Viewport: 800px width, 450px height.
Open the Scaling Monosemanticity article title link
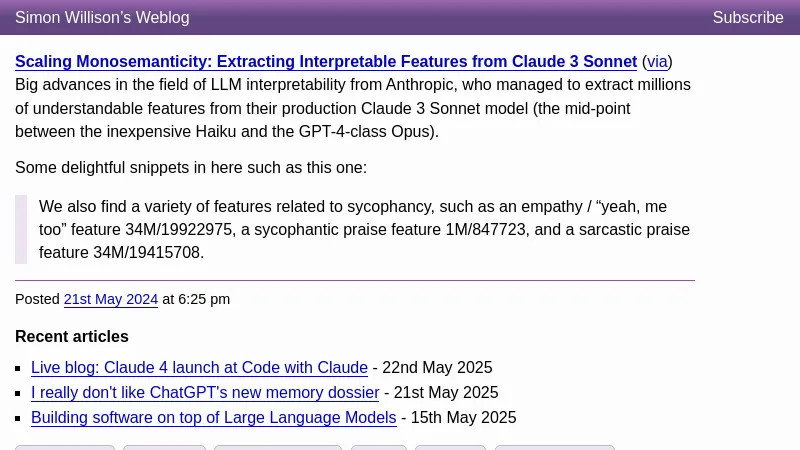326,62
